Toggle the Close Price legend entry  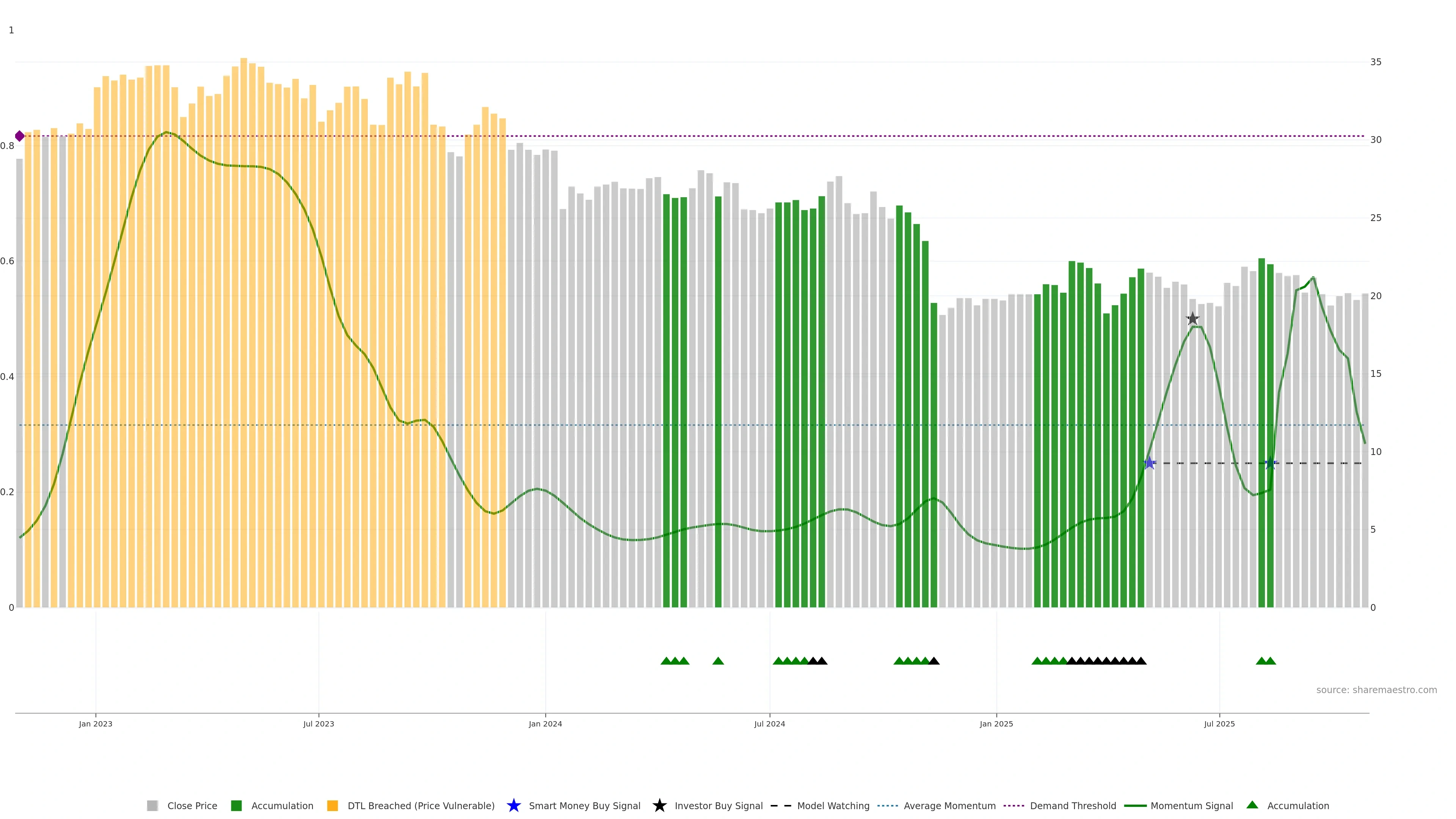191,806
